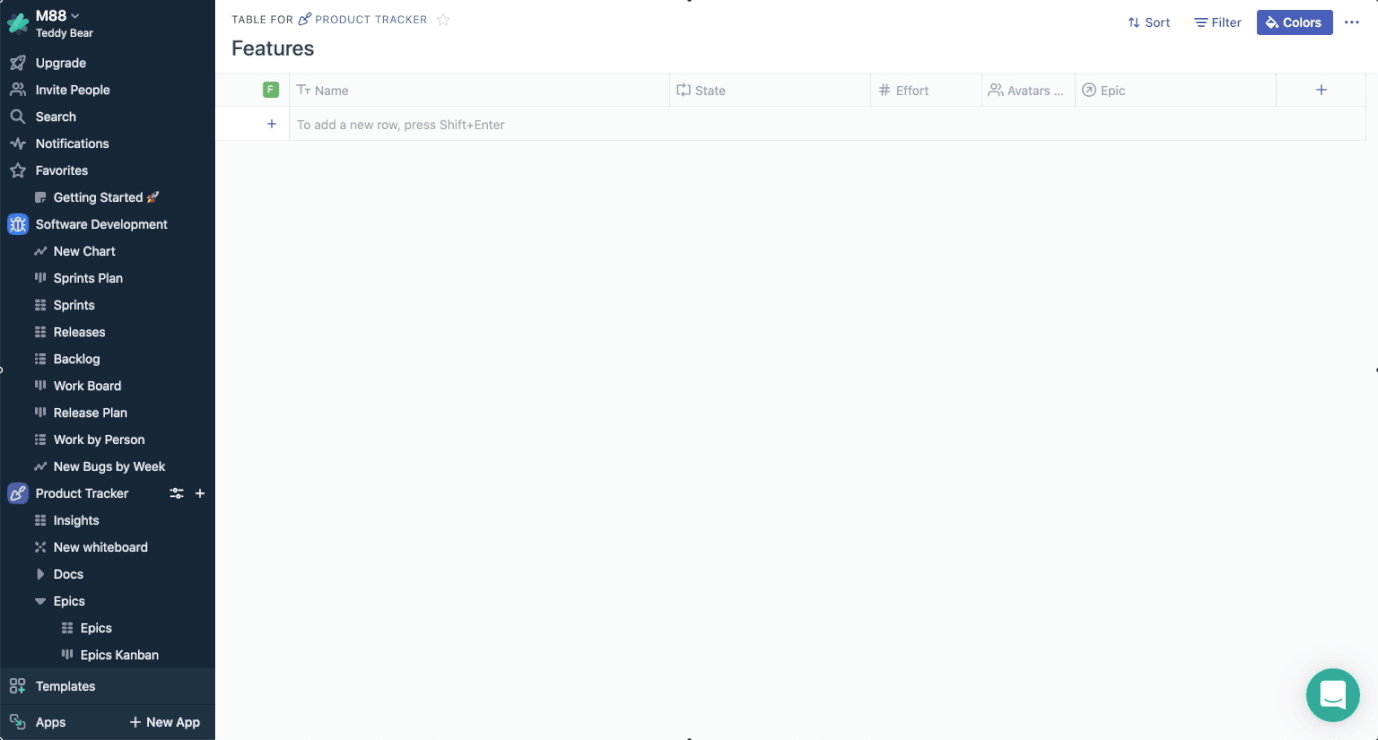This screenshot has height=740, width=1378.
Task: Open Epics Kanban view
Action: [x=119, y=655]
